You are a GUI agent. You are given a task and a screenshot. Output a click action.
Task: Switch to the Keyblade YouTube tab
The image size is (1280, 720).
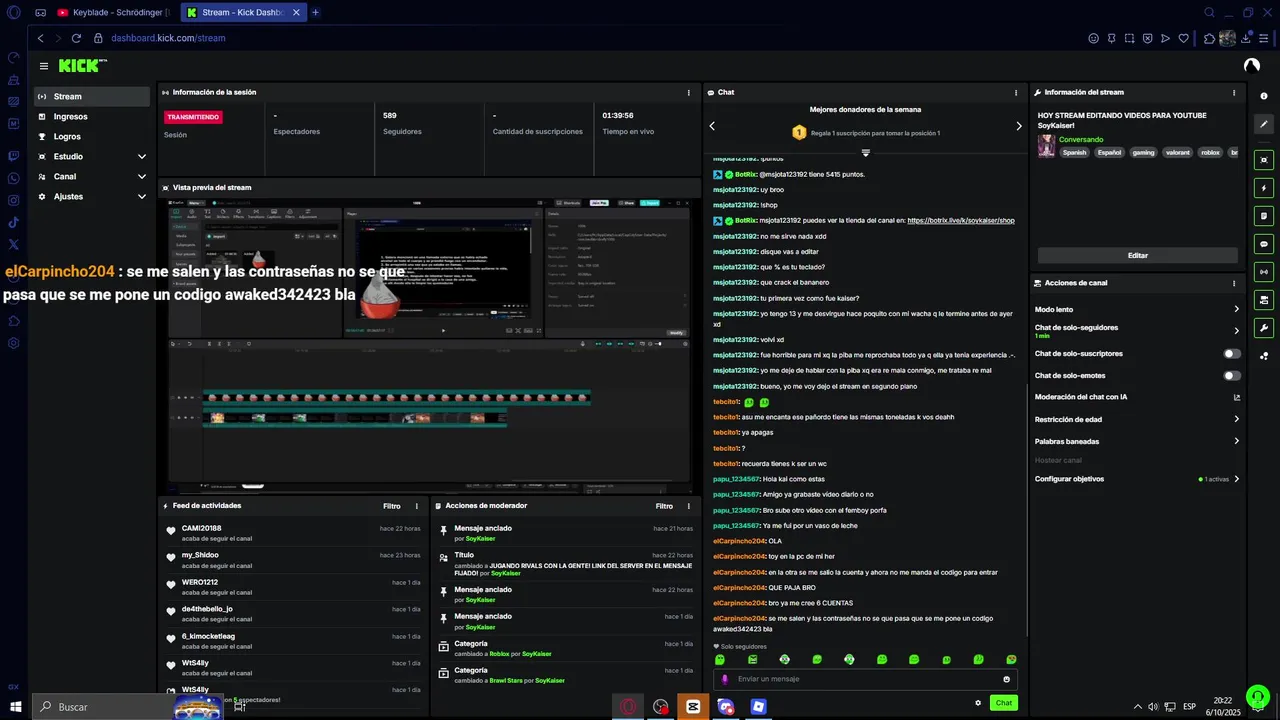tap(113, 13)
